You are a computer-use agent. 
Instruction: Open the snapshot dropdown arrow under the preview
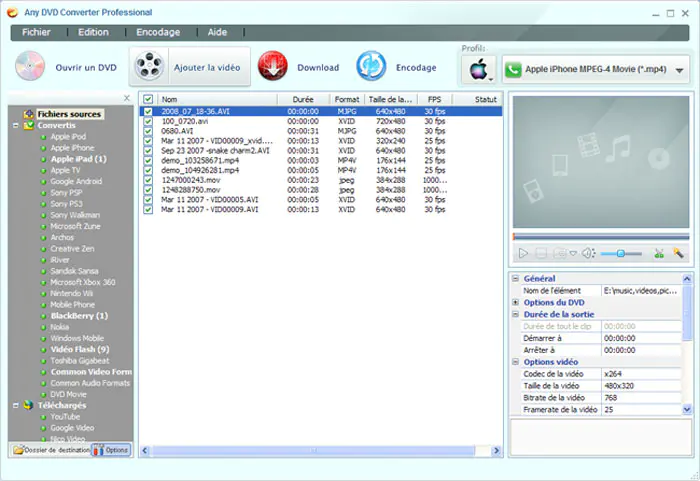coord(573,253)
